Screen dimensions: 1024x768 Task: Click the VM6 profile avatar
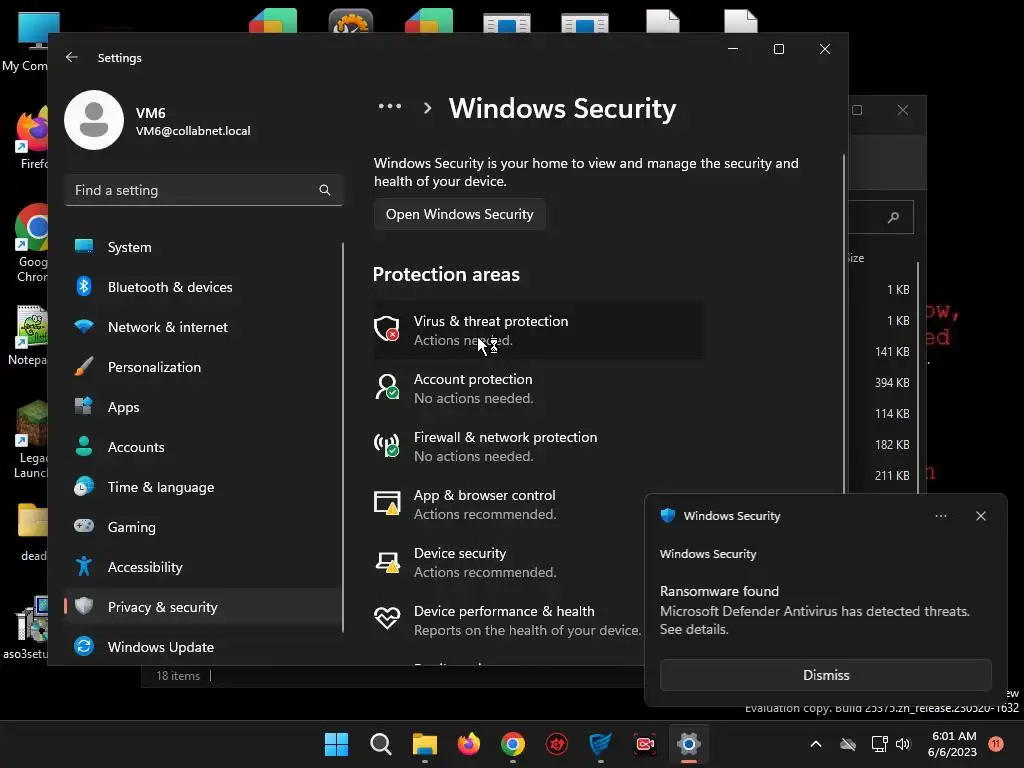pos(94,120)
